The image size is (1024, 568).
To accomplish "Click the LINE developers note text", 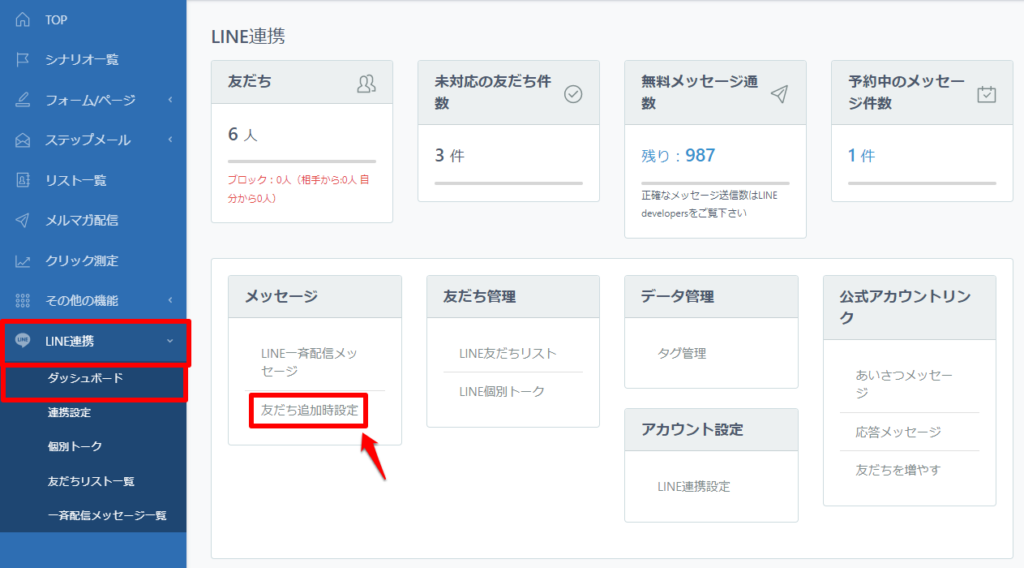I will (x=709, y=204).
